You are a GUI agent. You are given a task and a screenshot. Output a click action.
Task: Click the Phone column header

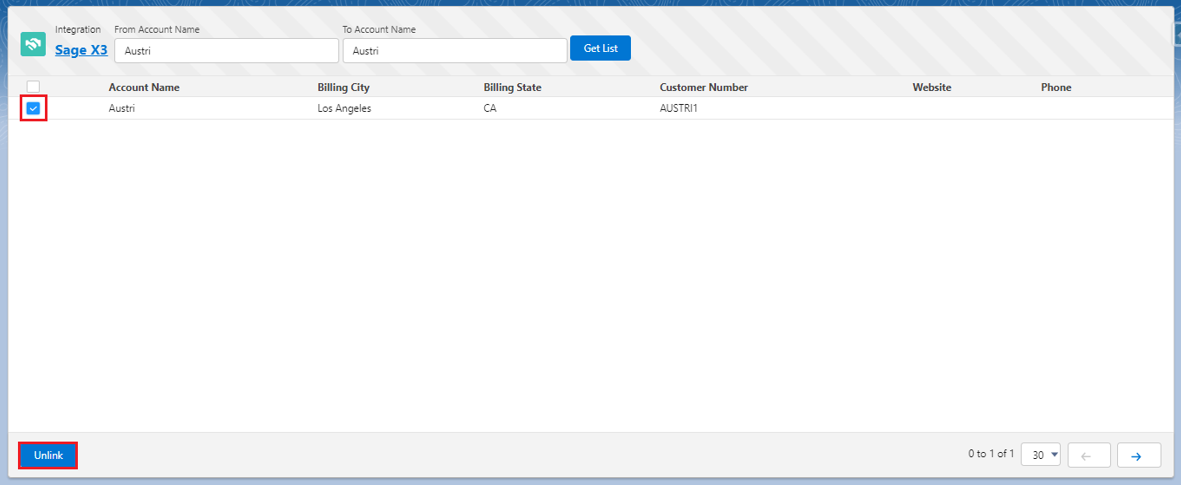(1055, 88)
